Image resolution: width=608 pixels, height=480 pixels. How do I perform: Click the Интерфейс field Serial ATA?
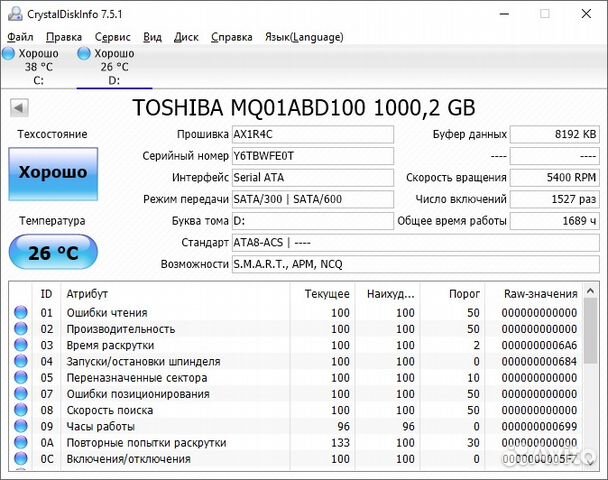click(313, 178)
